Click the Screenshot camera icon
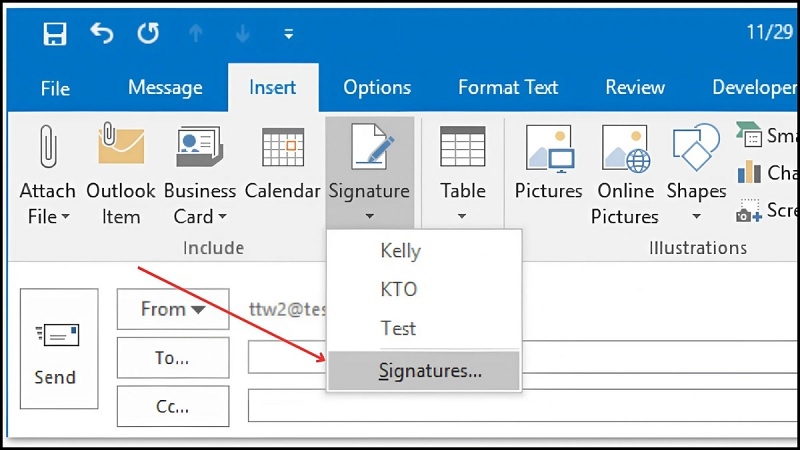The image size is (800, 450). click(x=749, y=211)
